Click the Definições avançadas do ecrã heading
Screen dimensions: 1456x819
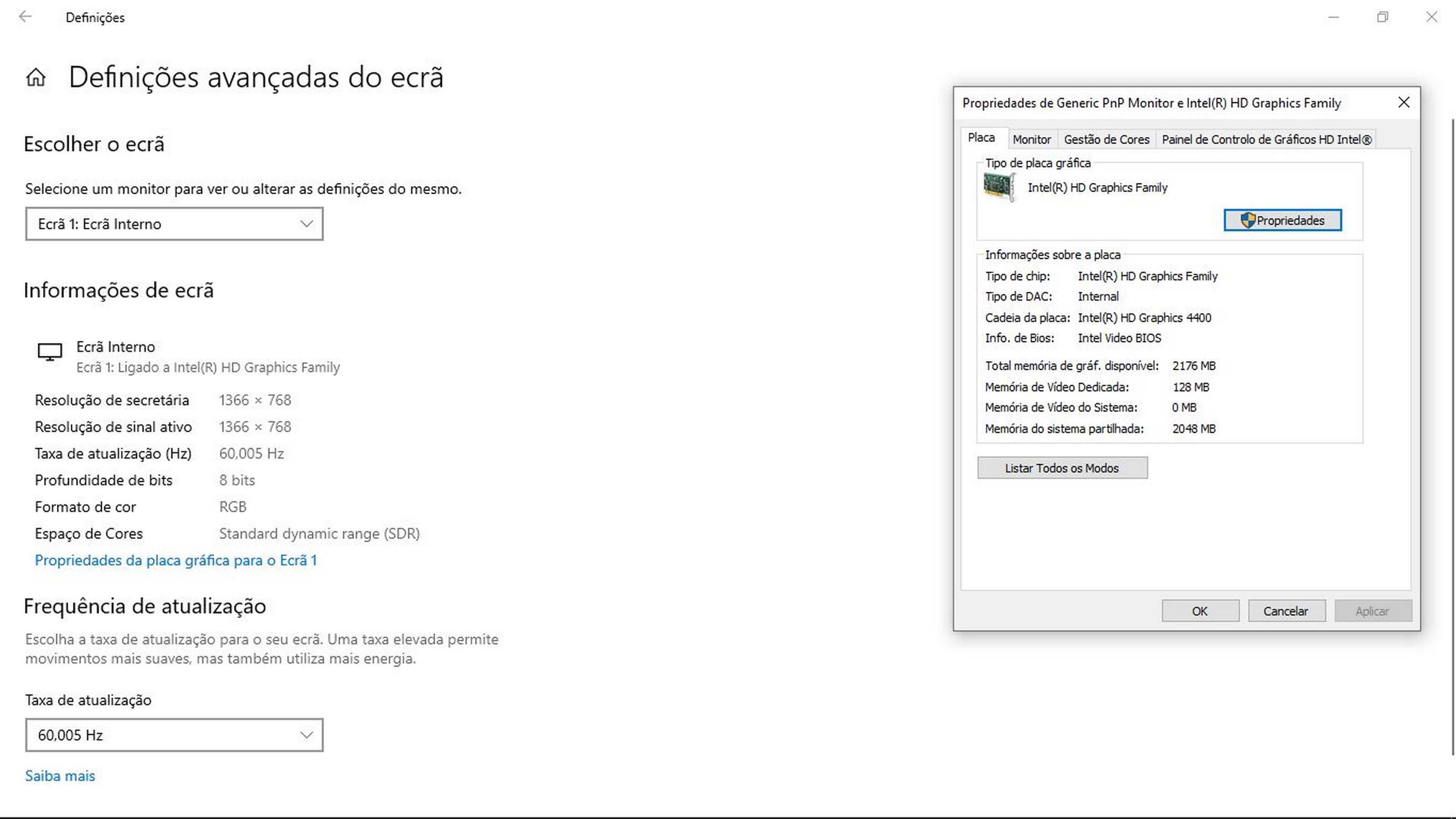256,77
